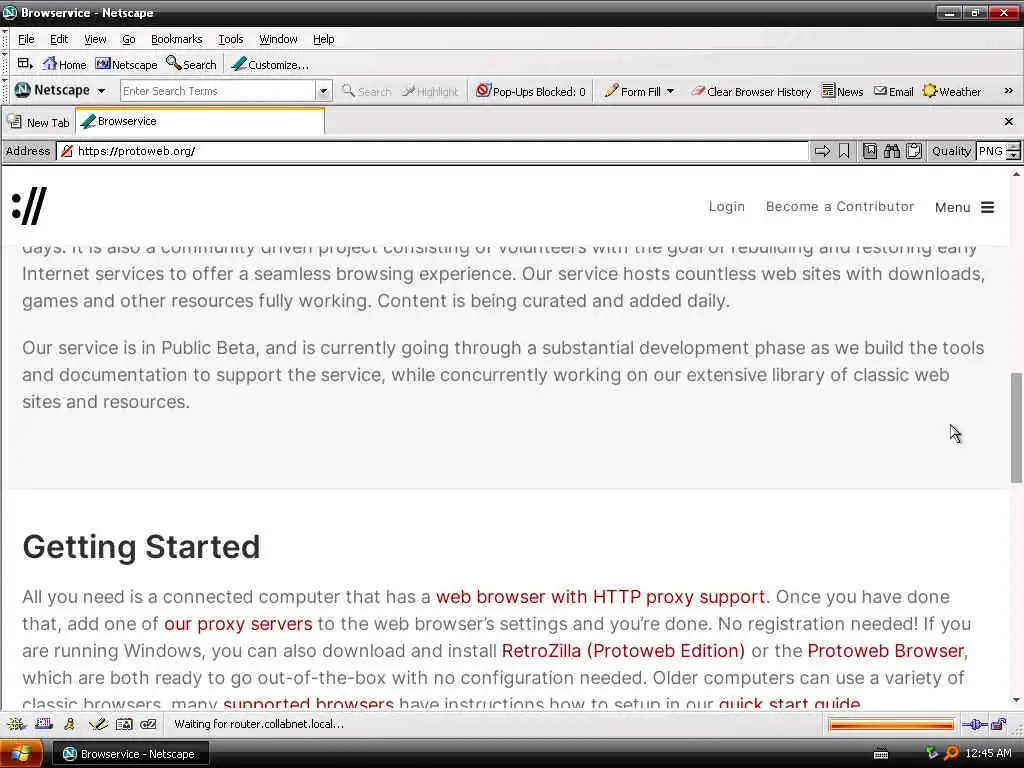The height and width of the screenshot is (768, 1024).
Task: Click the second status bar icon
Action: (x=44, y=724)
